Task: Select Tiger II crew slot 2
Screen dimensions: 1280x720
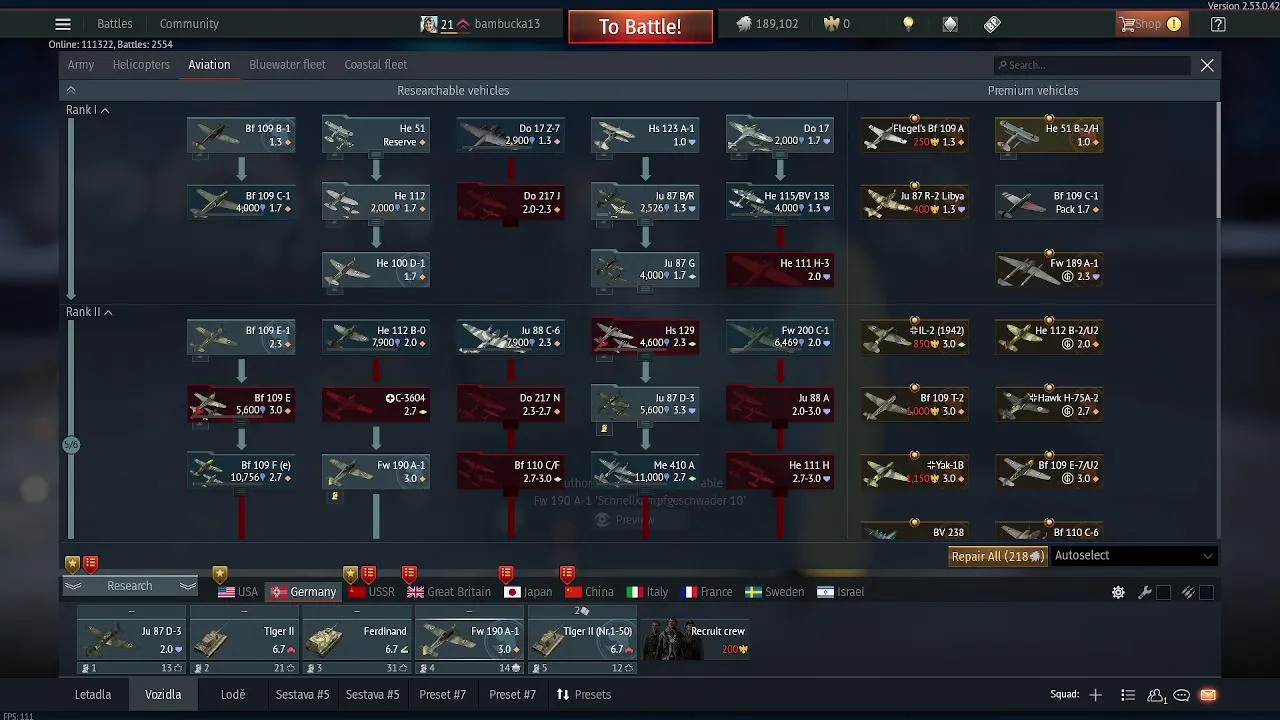Action: pyautogui.click(x=244, y=640)
